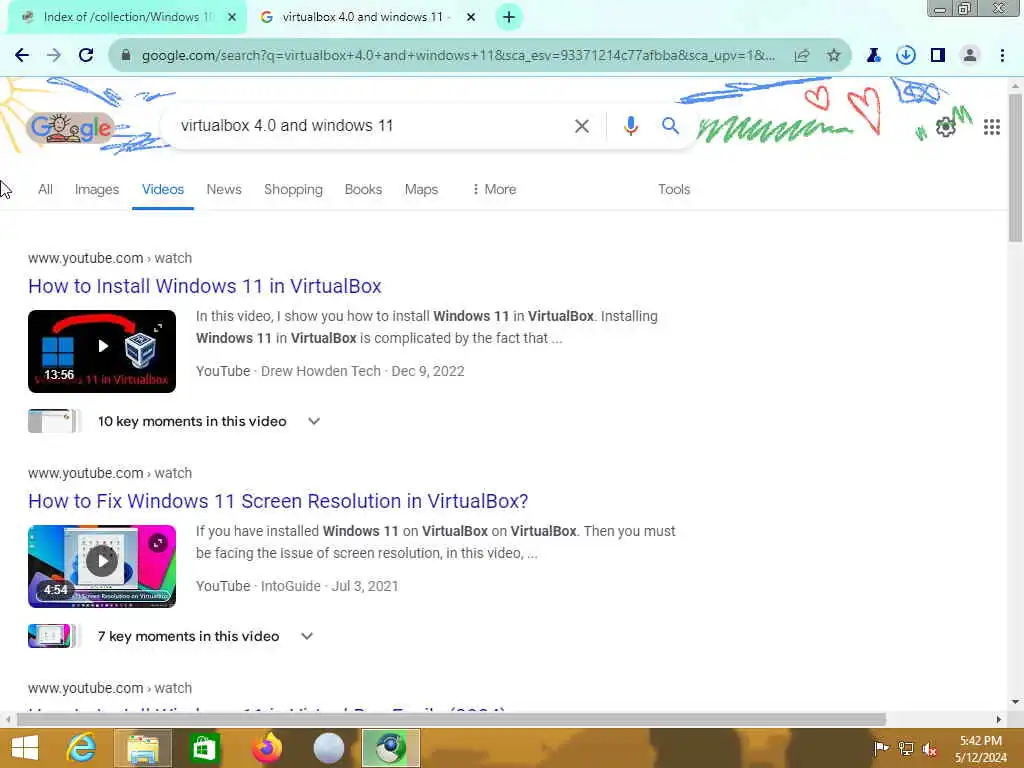The width and height of the screenshot is (1024, 768).
Task: Click the 7 key moments preview thumbnail
Action: coord(52,636)
